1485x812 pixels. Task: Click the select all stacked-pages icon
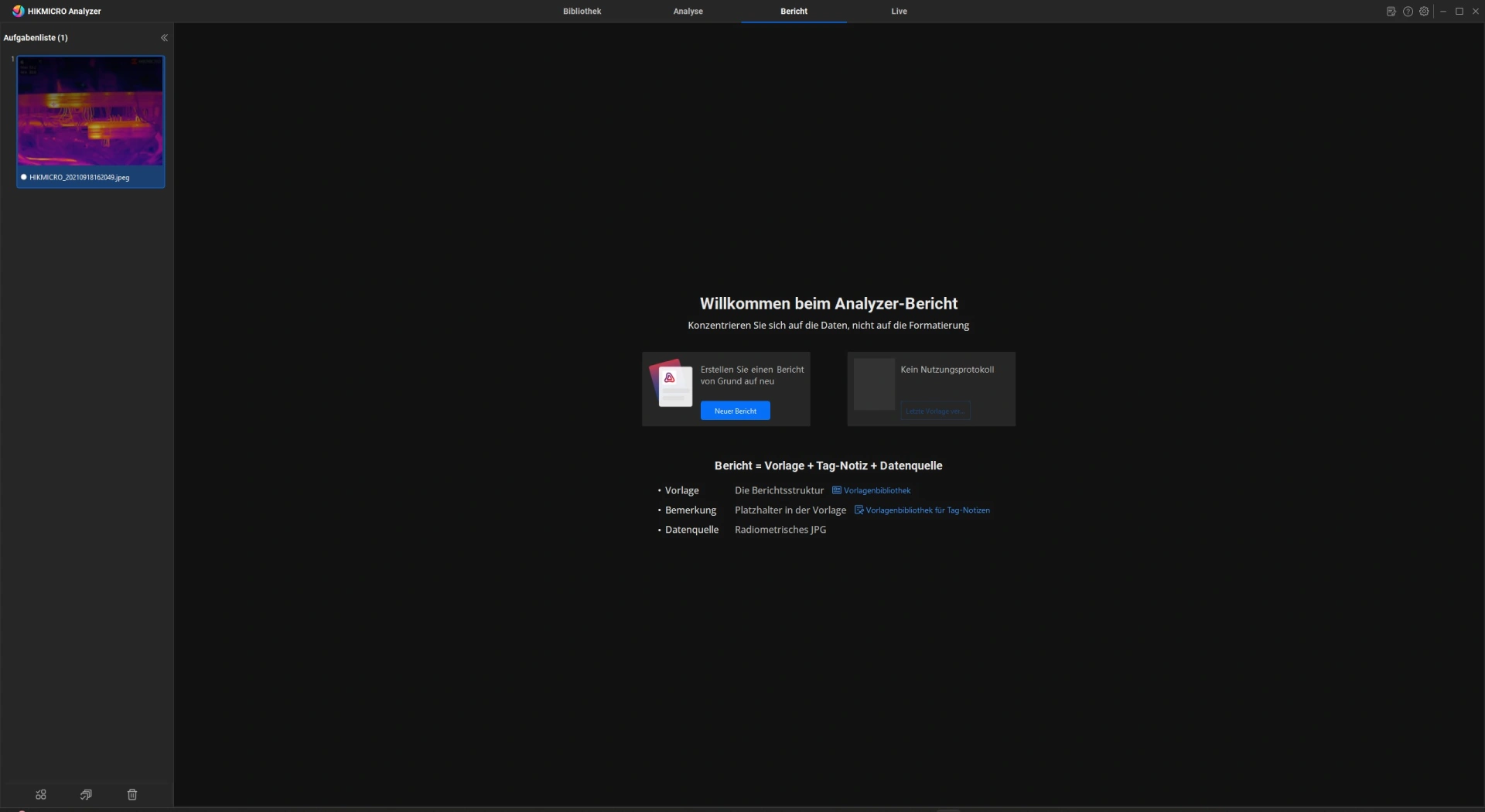(x=86, y=794)
